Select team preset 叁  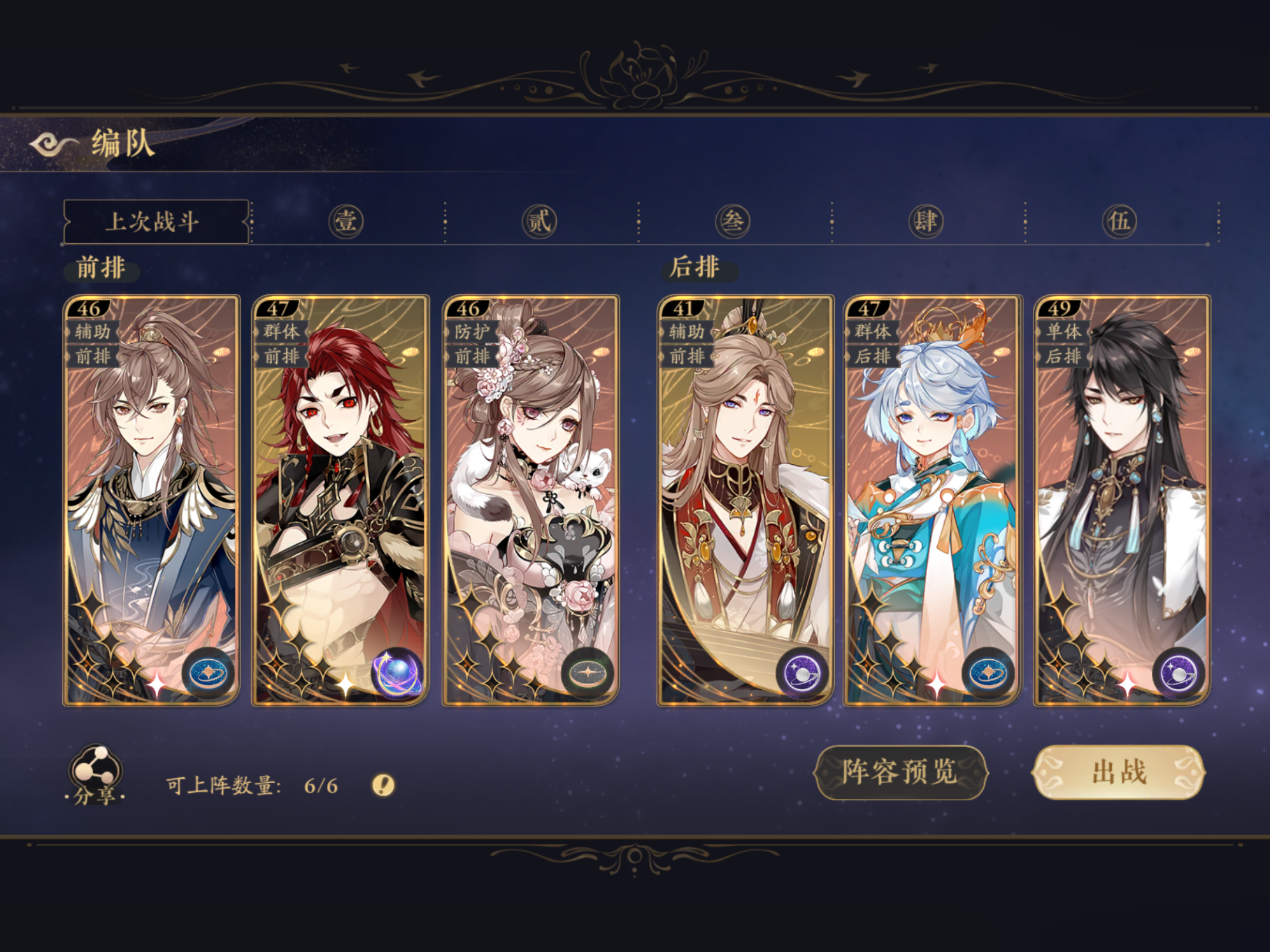coord(733,222)
